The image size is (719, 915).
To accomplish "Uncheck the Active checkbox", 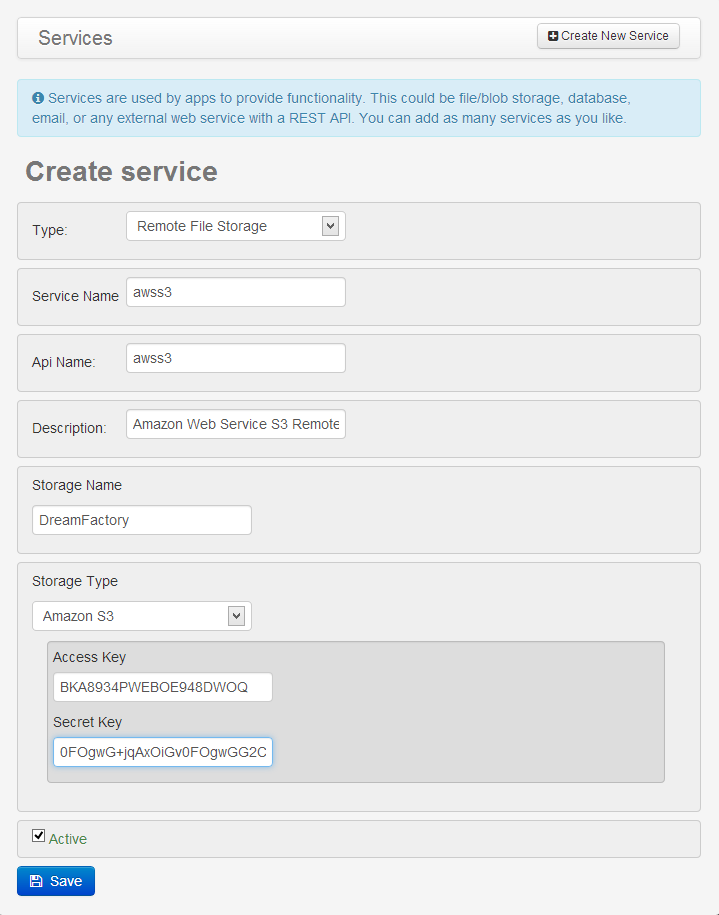I will 39,836.
